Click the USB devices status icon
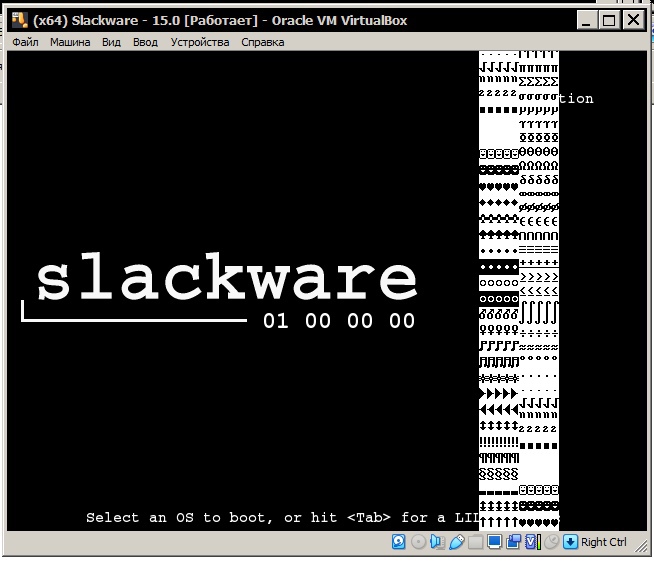 pyautogui.click(x=456, y=542)
